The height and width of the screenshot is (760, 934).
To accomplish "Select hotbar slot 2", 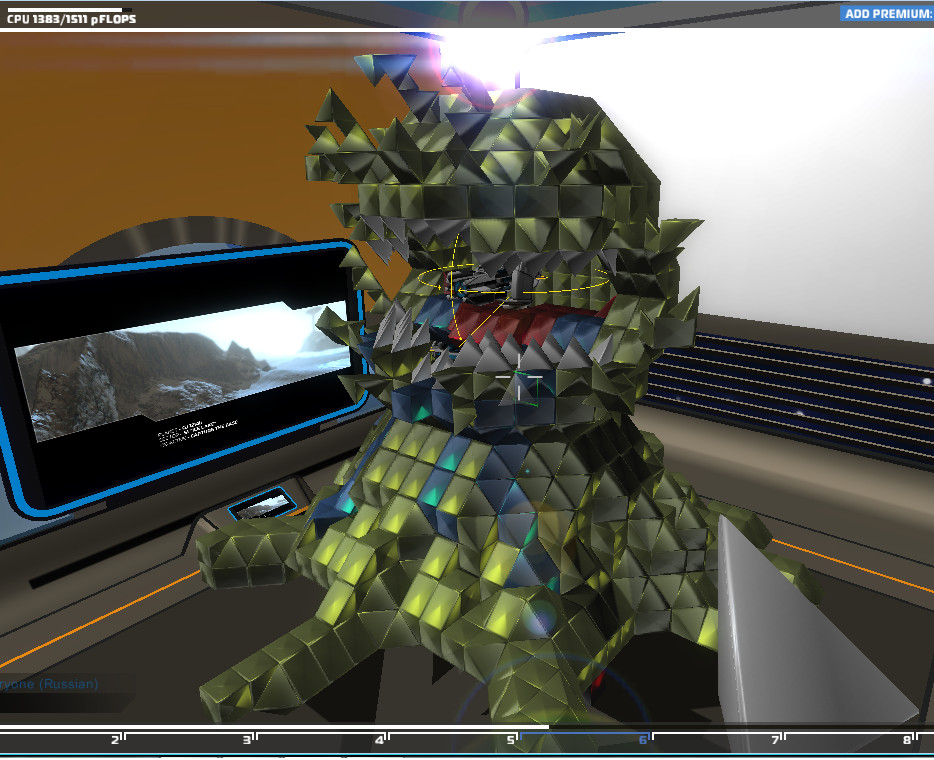I will 60,742.
